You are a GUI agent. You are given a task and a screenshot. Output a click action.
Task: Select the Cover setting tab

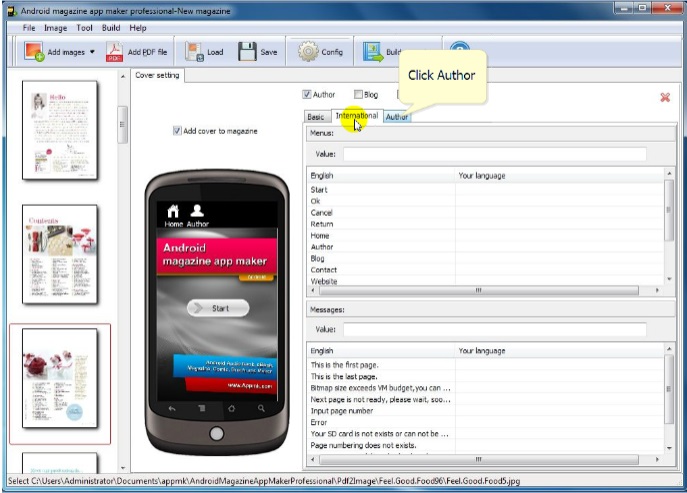click(157, 75)
